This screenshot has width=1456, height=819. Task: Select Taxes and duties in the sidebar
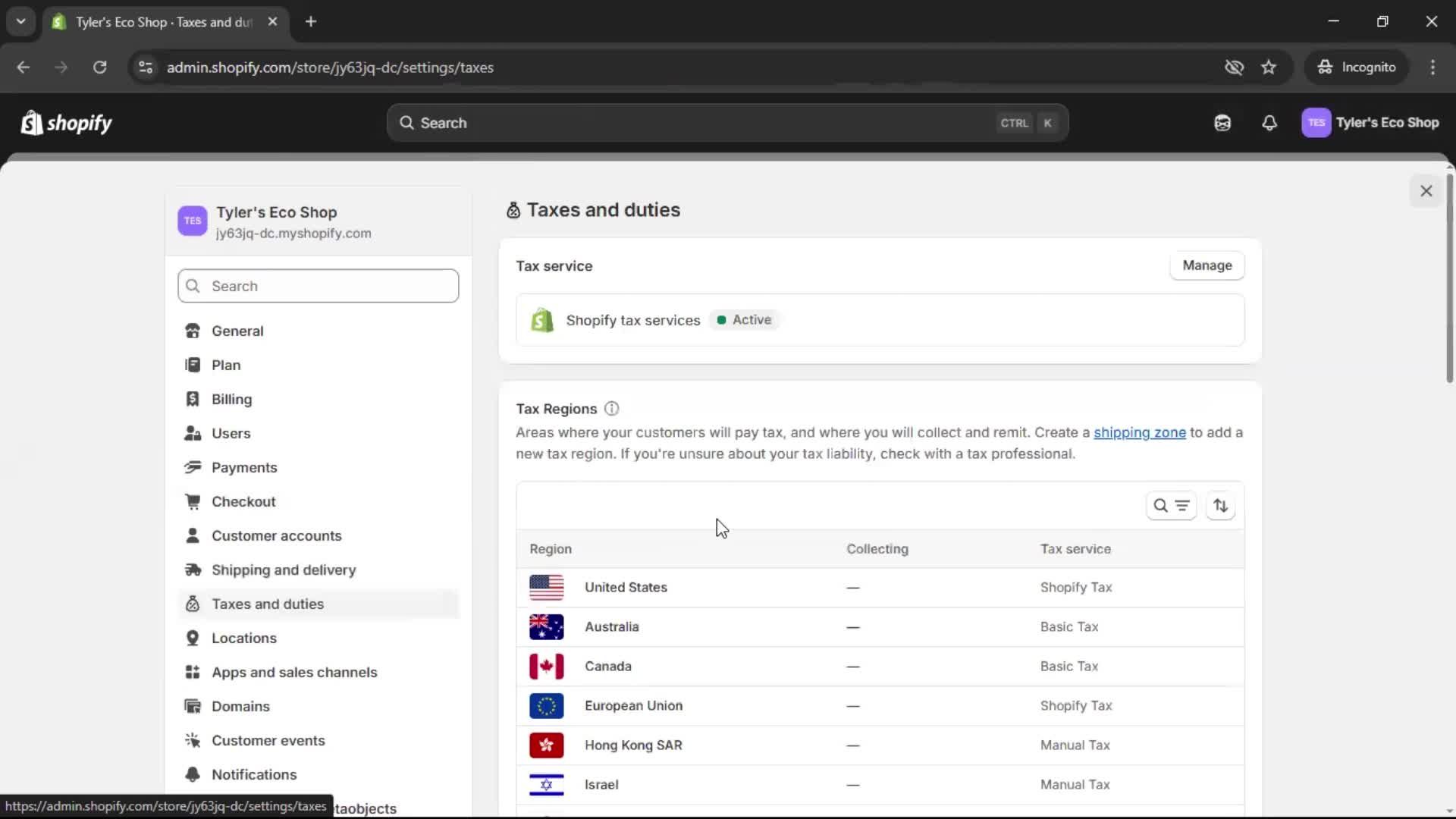click(267, 604)
